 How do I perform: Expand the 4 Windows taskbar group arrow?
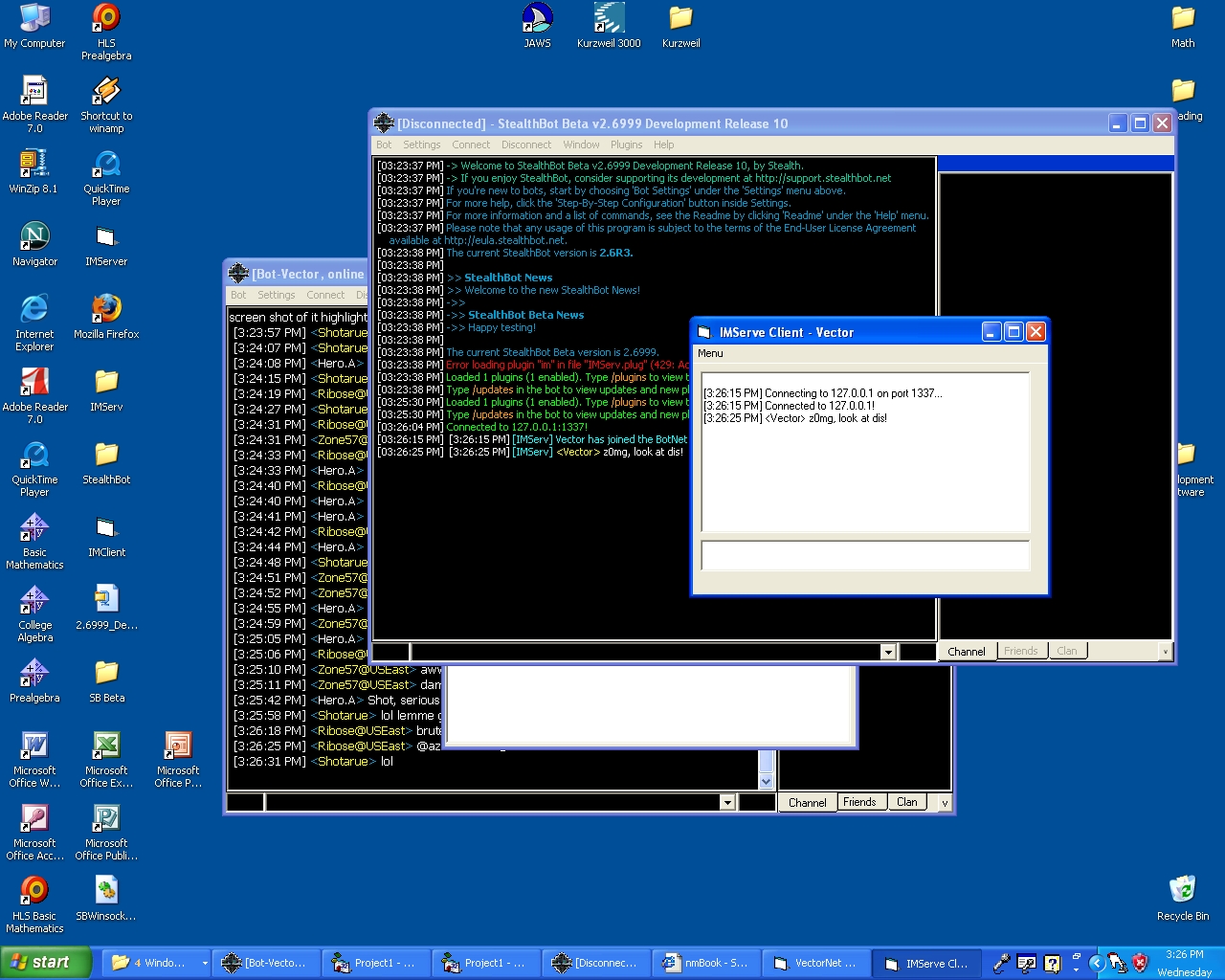point(205,963)
